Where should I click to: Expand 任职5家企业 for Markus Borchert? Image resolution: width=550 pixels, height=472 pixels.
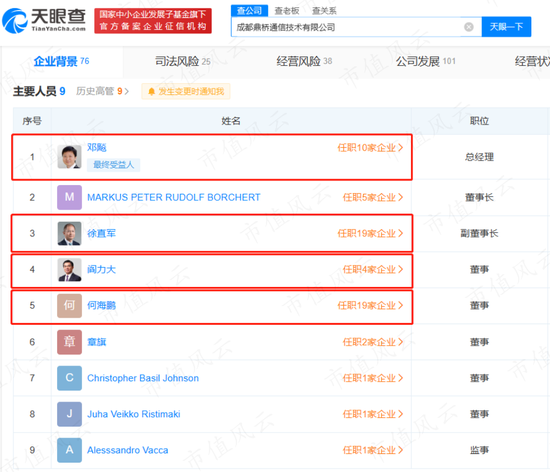373,197
